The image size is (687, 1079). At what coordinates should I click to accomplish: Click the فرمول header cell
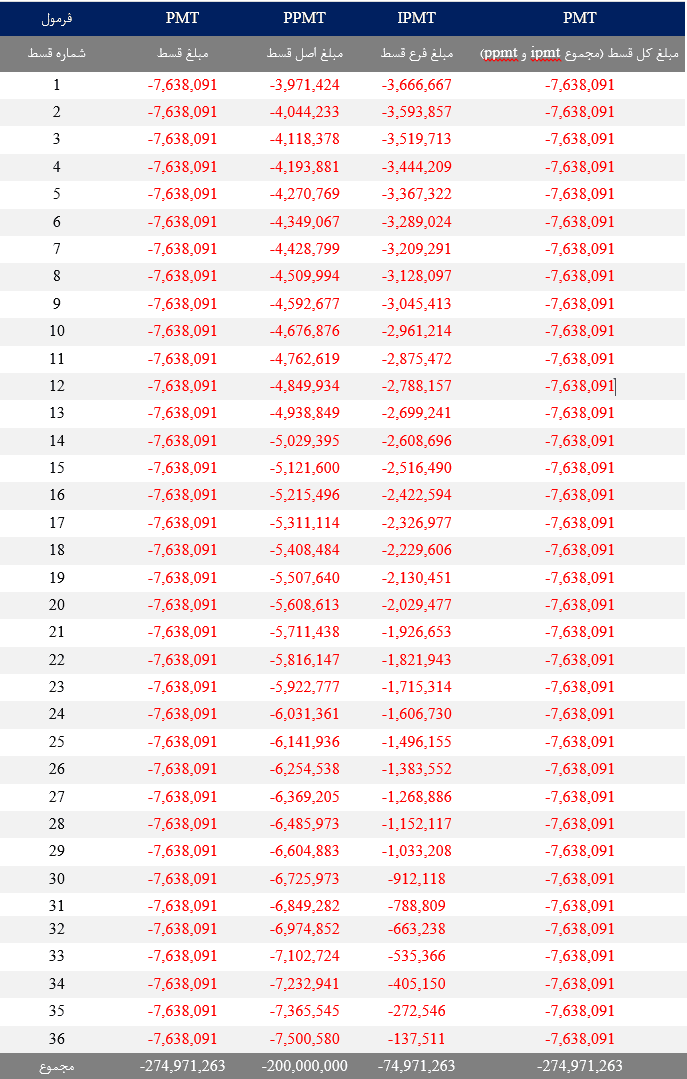pyautogui.click(x=56, y=19)
